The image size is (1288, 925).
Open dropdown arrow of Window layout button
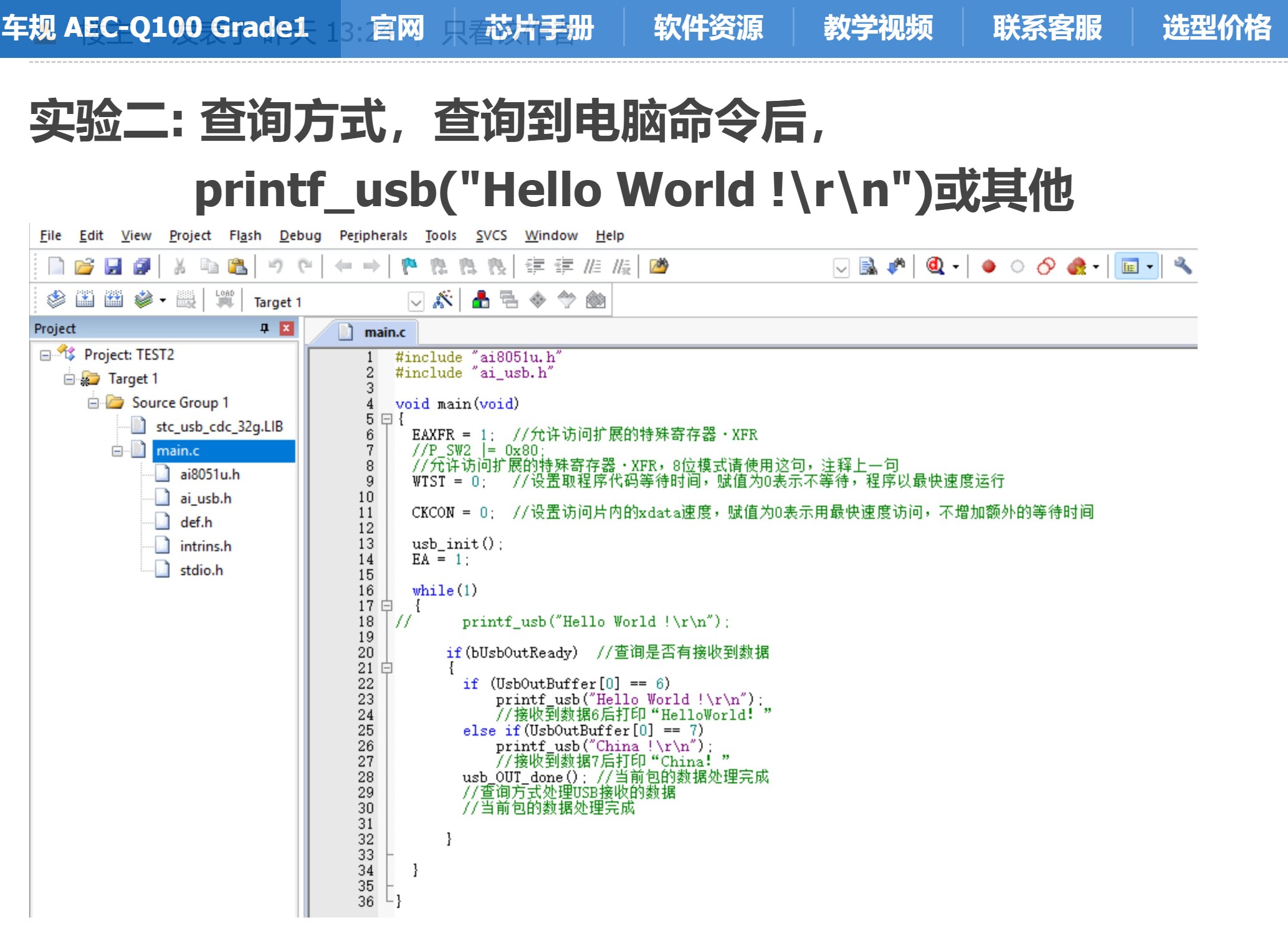click(1150, 267)
